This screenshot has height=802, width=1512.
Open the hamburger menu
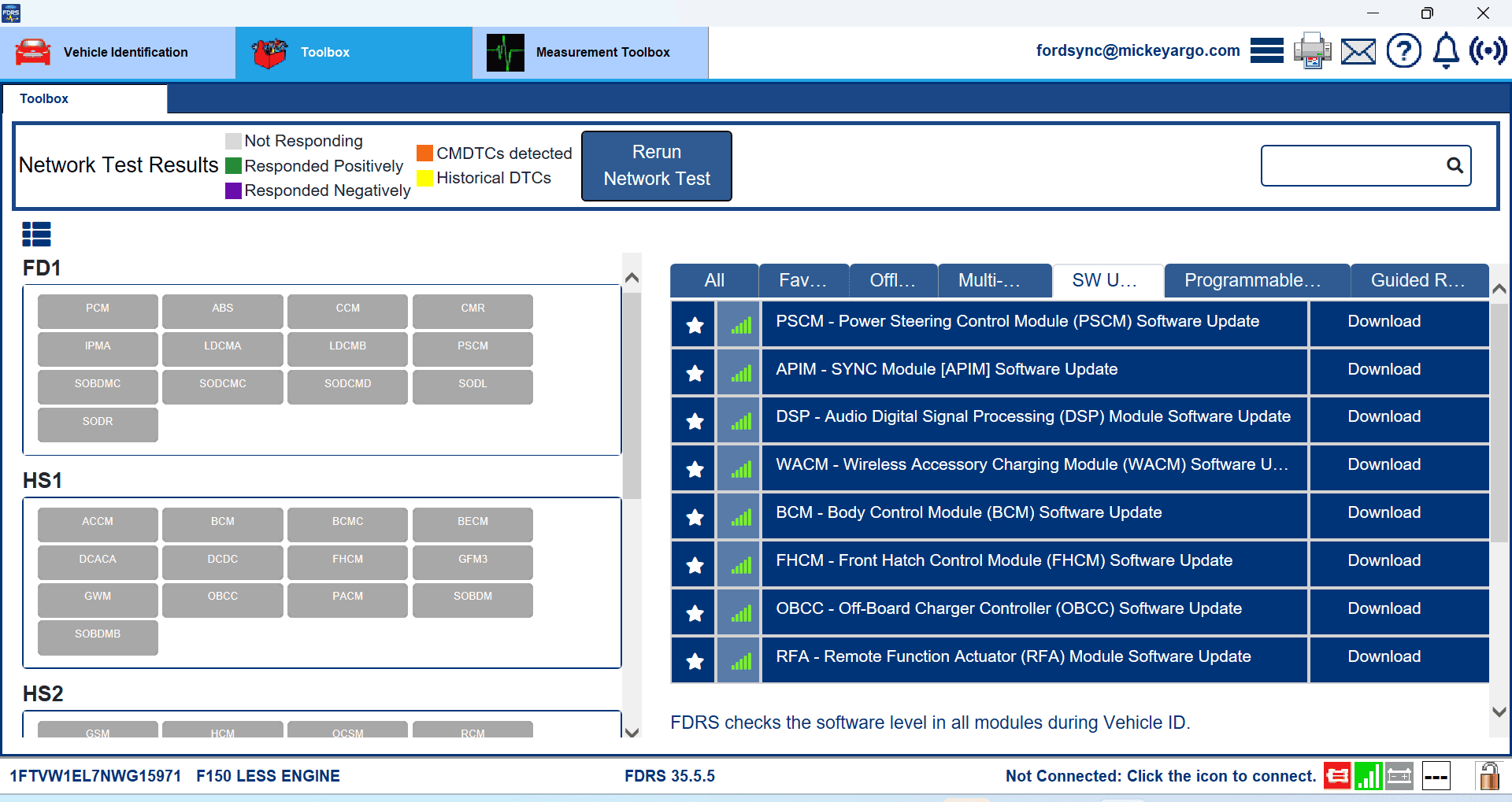click(1266, 50)
